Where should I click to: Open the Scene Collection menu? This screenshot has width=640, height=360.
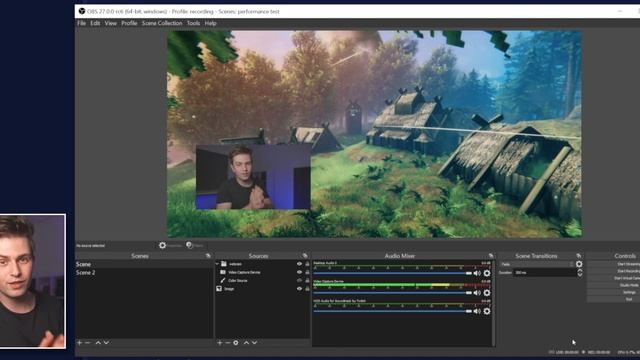click(162, 23)
